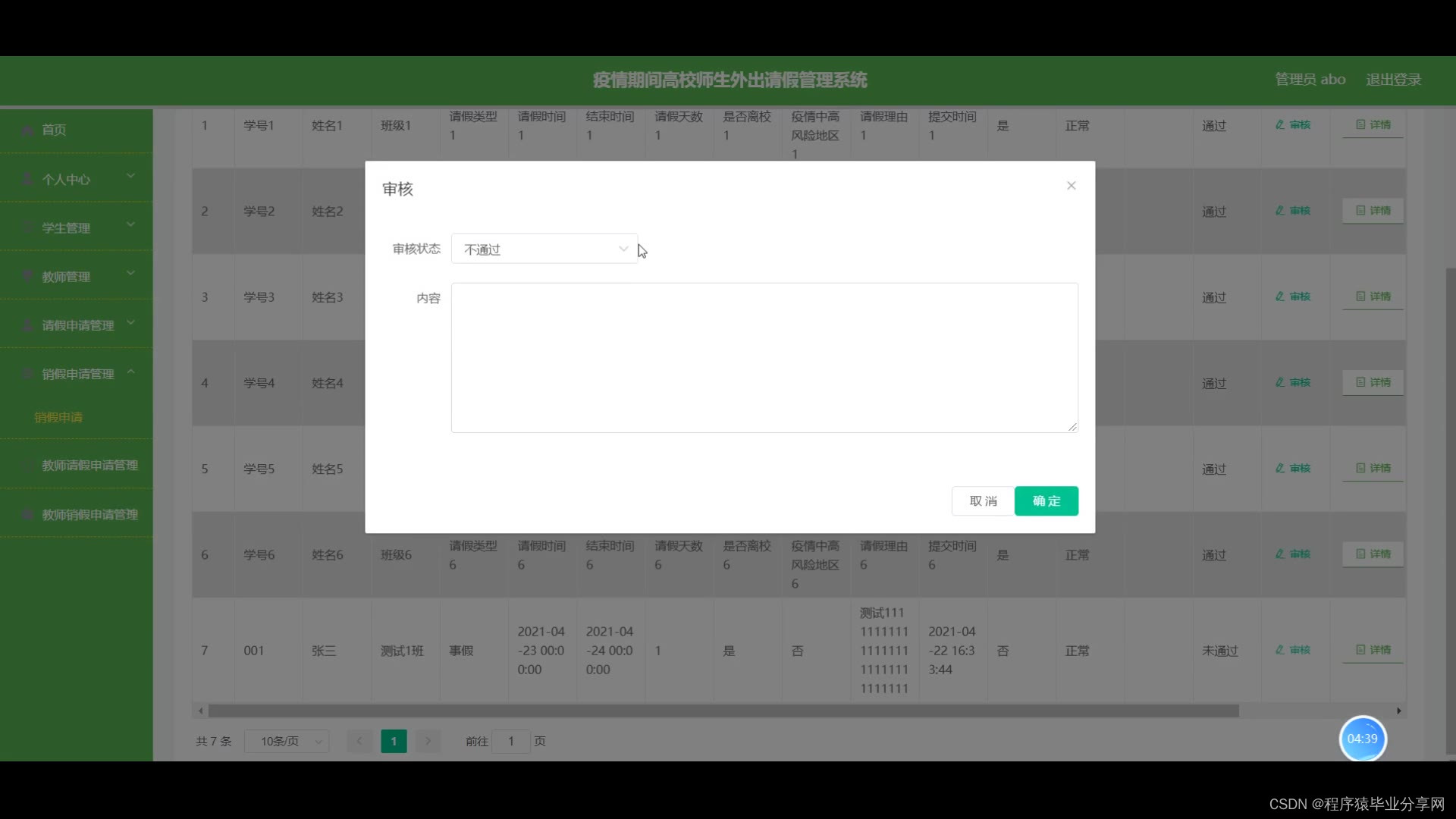Viewport: 1456px width, 819px height.
Task: Select 销假申请 submenu item
Action: tap(58, 417)
